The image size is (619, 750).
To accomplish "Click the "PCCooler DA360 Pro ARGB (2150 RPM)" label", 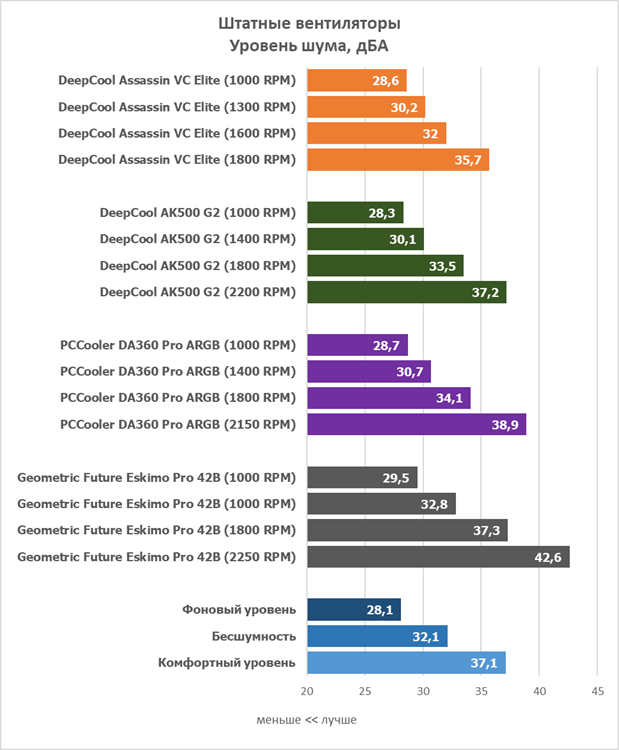I will [x=178, y=424].
